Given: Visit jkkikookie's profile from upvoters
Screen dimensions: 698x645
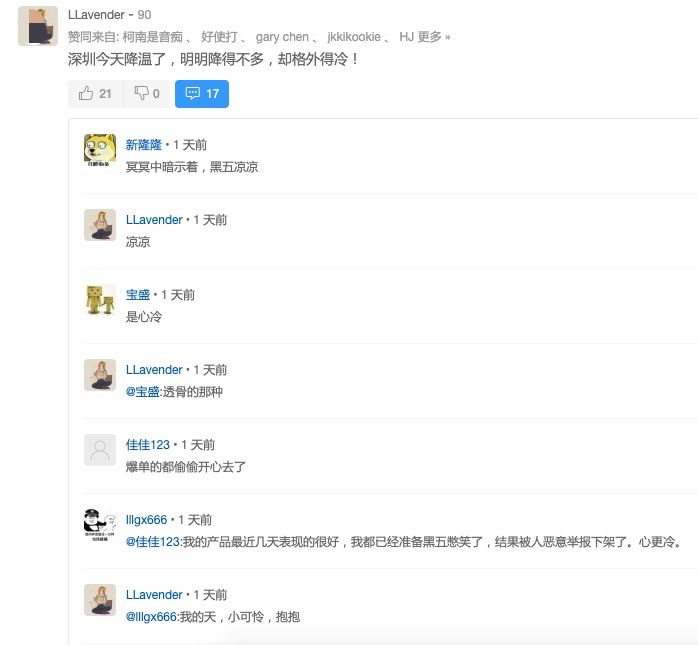Looking at the screenshot, I should [x=354, y=37].
